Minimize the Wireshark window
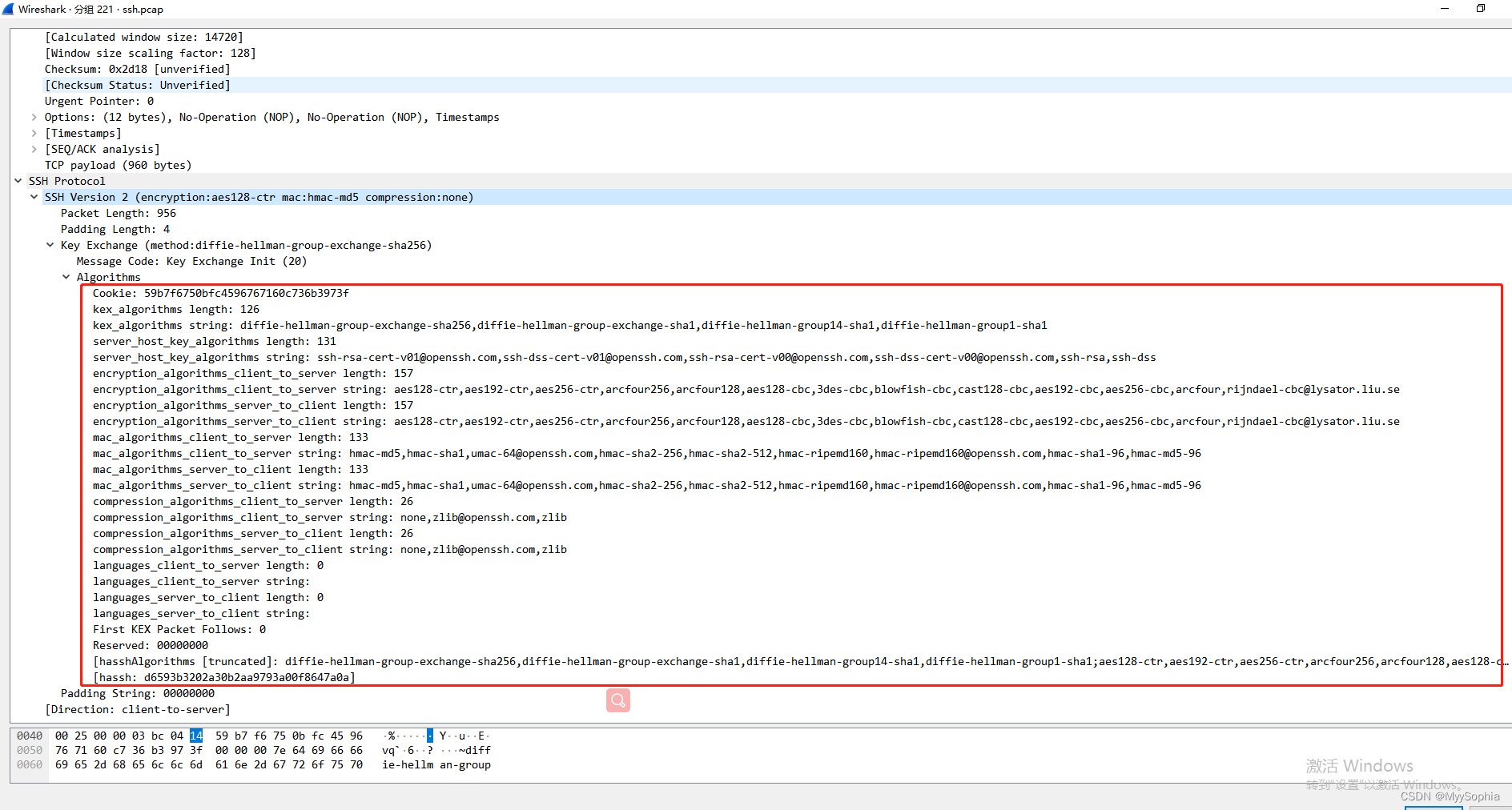Screen dimensions: 1512x810 [1445, 9]
